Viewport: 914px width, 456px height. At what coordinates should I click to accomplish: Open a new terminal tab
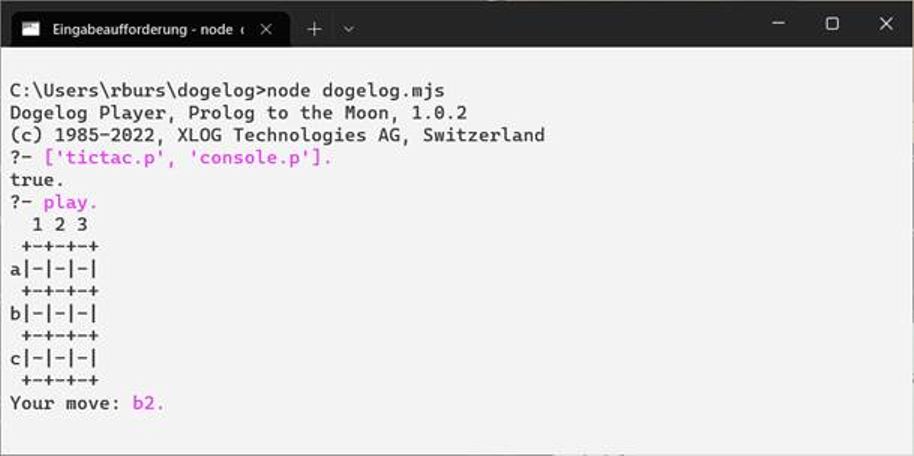tap(314, 29)
